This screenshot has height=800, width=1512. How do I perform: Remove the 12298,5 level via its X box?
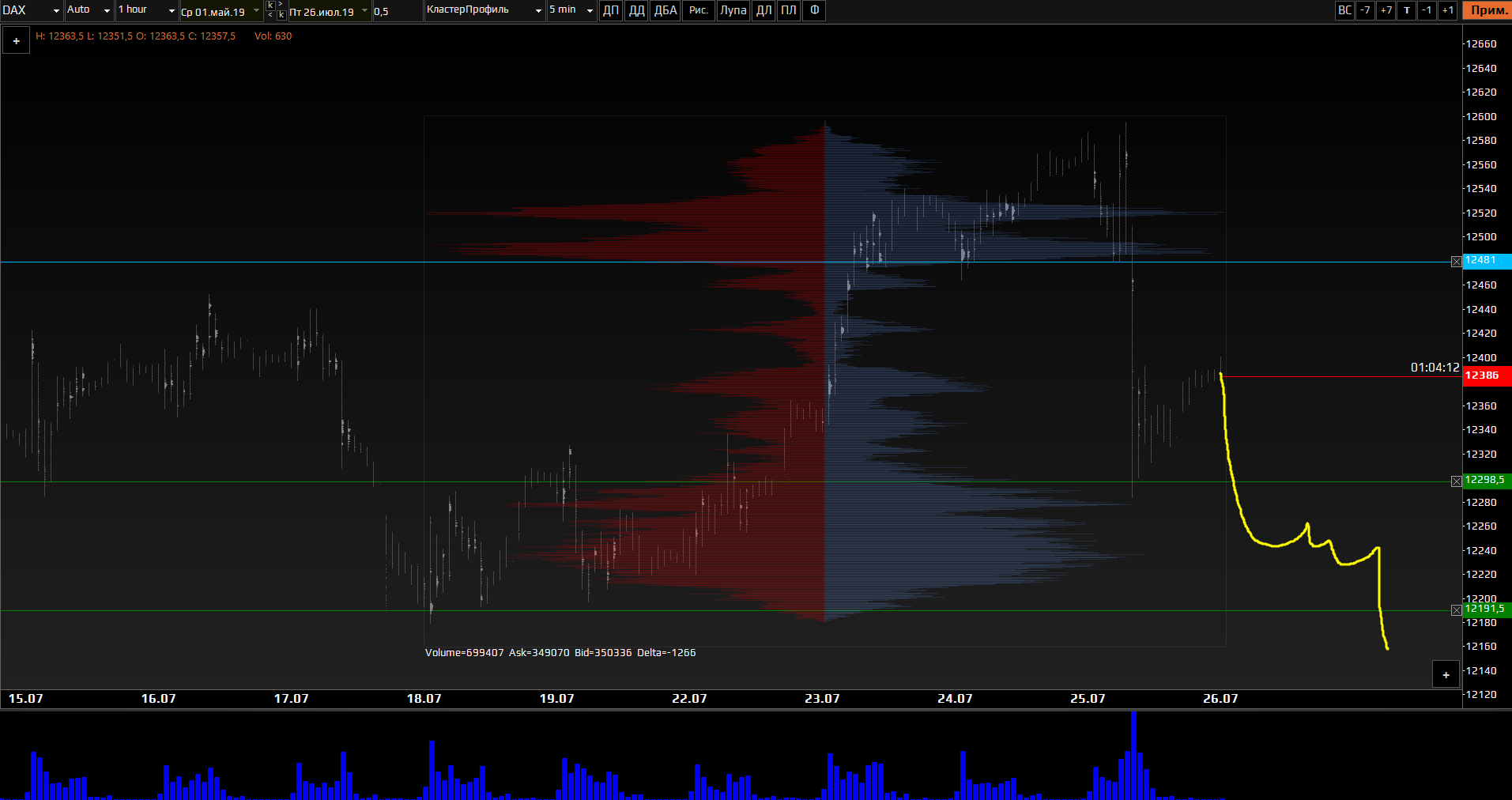tap(1457, 481)
